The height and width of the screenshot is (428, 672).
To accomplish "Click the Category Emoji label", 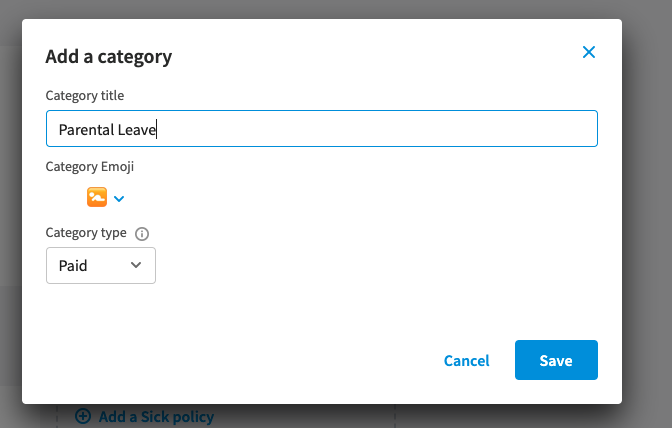I will point(90,167).
